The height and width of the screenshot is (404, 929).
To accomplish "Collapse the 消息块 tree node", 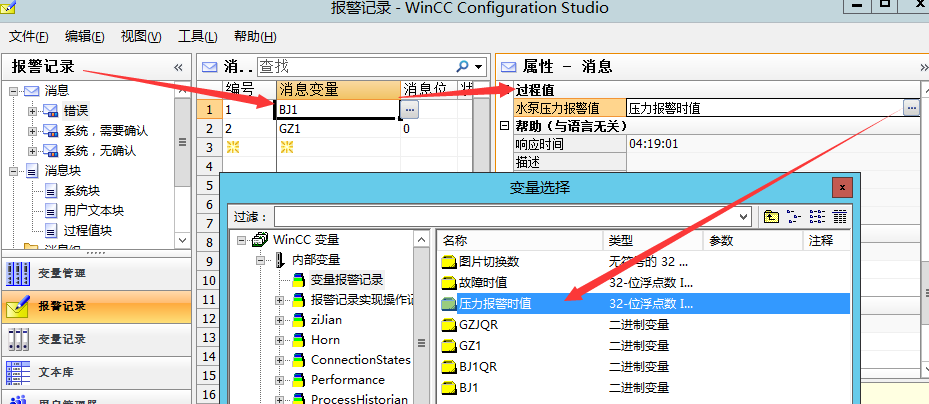I will click(x=14, y=171).
